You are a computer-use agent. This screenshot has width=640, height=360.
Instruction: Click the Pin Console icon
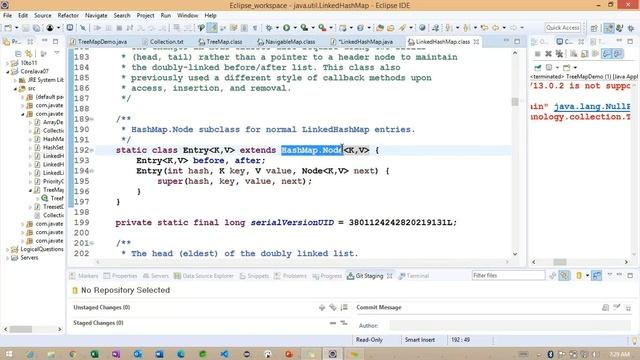[x=538, y=67]
